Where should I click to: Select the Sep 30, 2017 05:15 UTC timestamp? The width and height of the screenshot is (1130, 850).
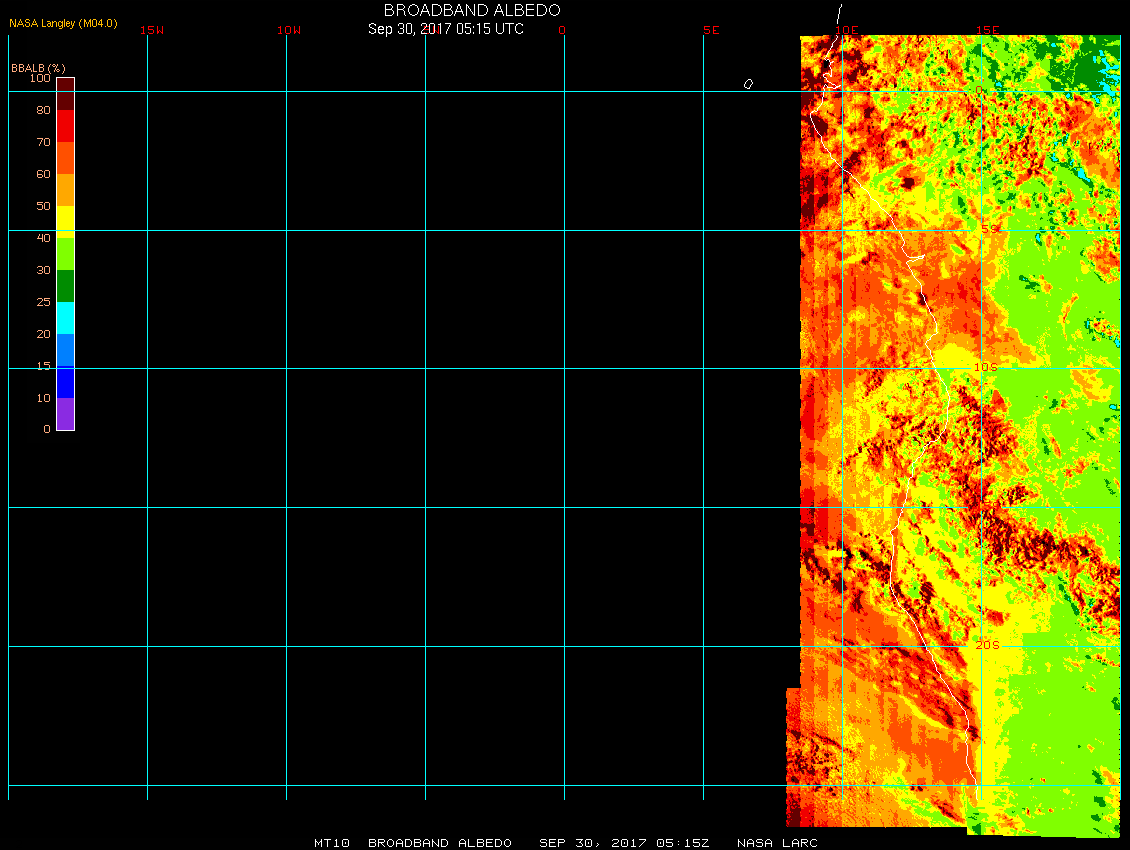[446, 29]
